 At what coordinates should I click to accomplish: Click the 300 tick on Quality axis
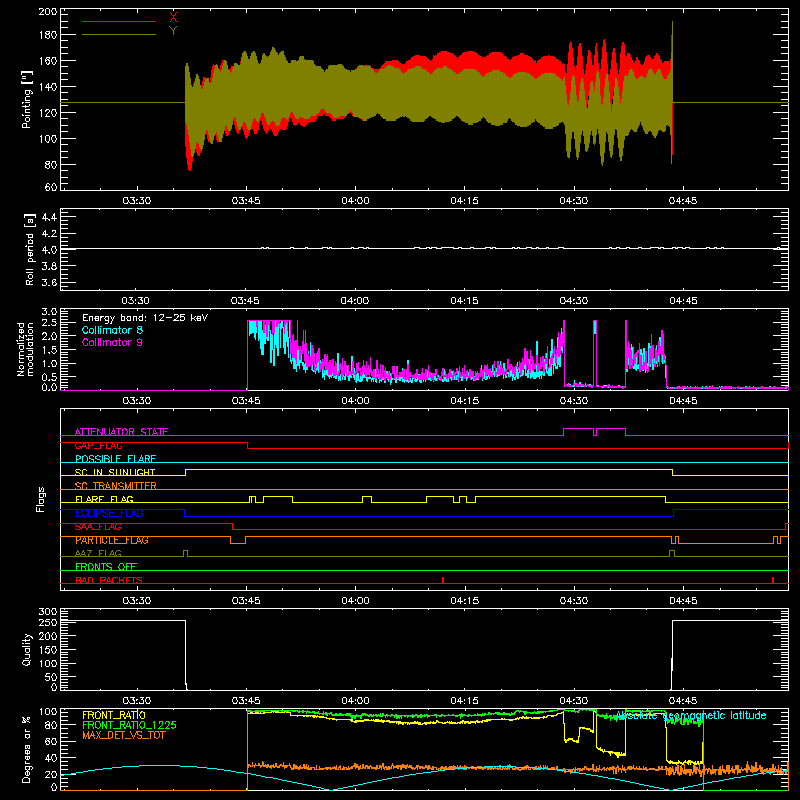pyautogui.click(x=48, y=611)
